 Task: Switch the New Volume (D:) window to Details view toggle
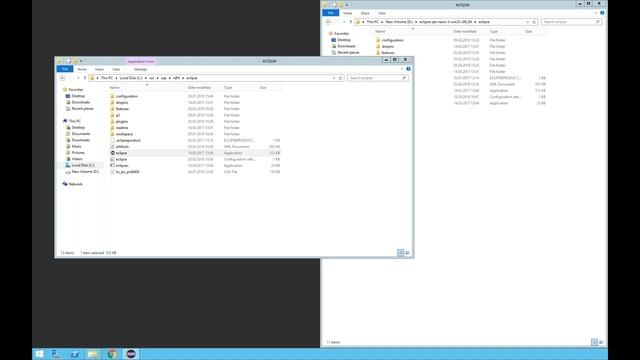pos(594,342)
